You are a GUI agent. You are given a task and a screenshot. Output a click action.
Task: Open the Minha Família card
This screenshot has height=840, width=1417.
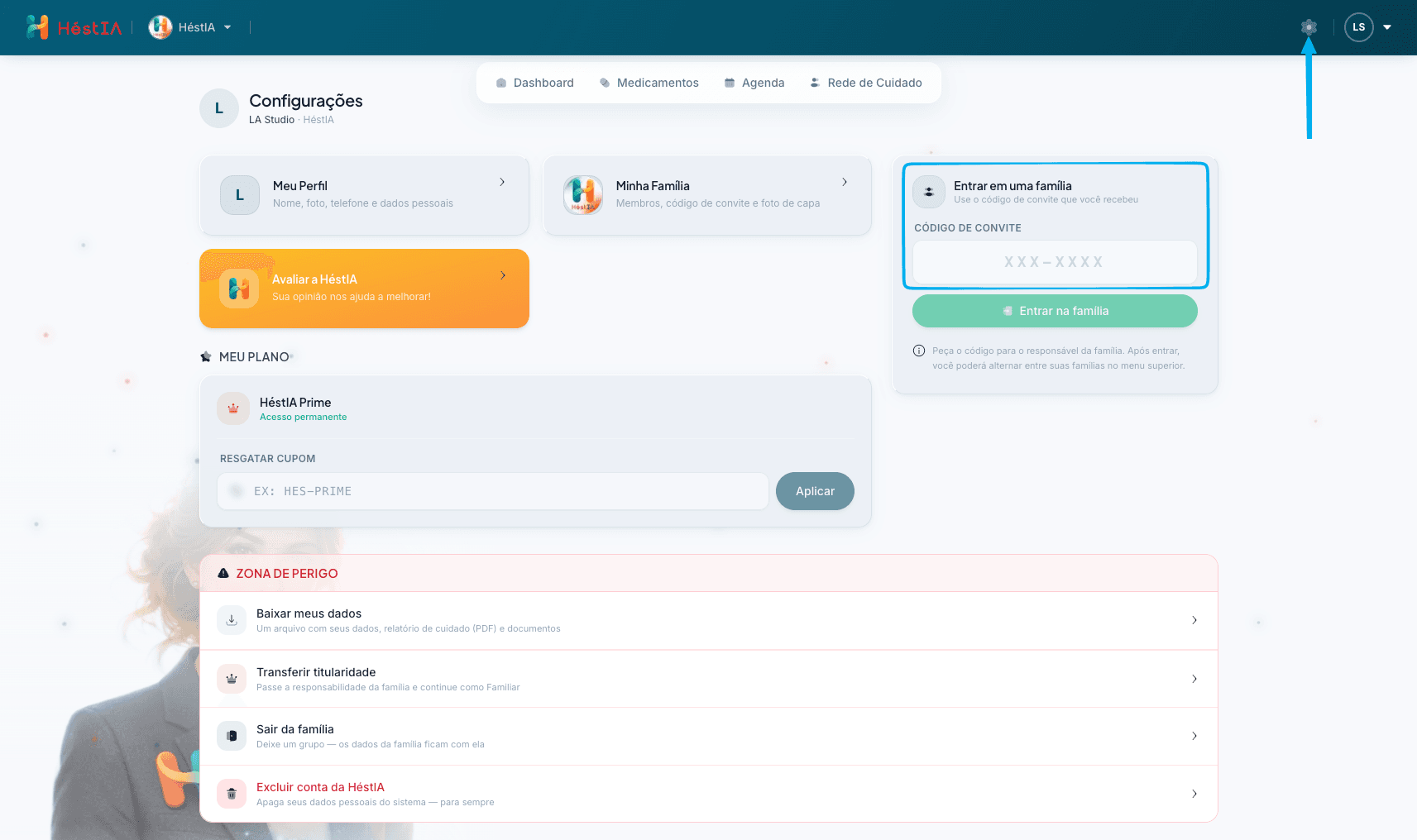coord(707,195)
